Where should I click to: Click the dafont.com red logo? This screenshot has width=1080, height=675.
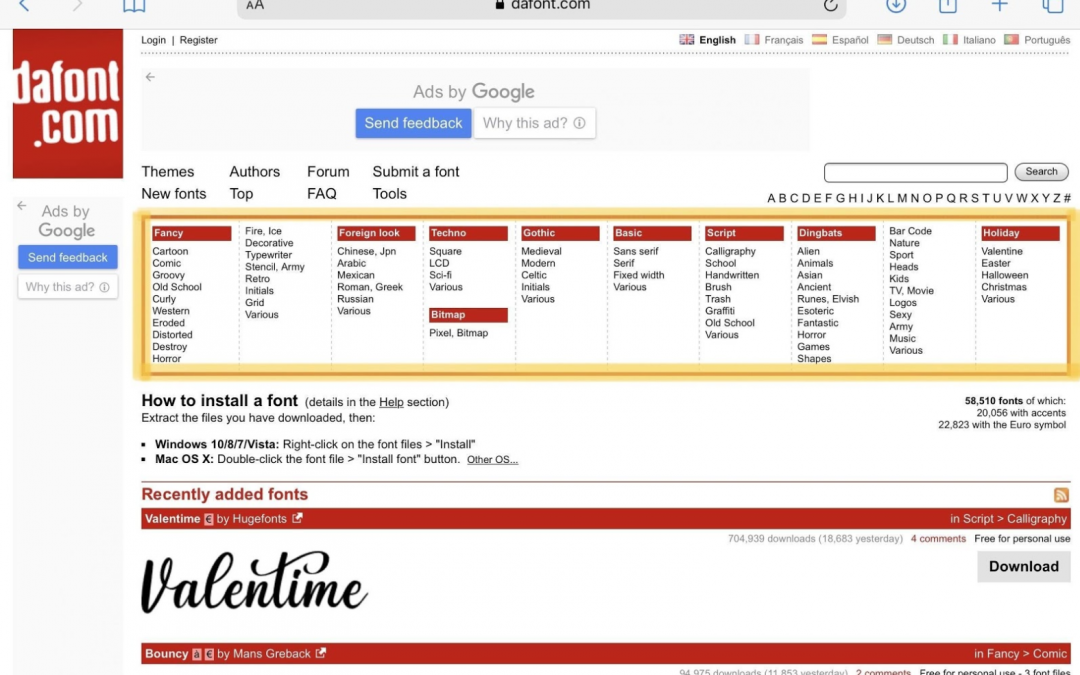[x=68, y=103]
